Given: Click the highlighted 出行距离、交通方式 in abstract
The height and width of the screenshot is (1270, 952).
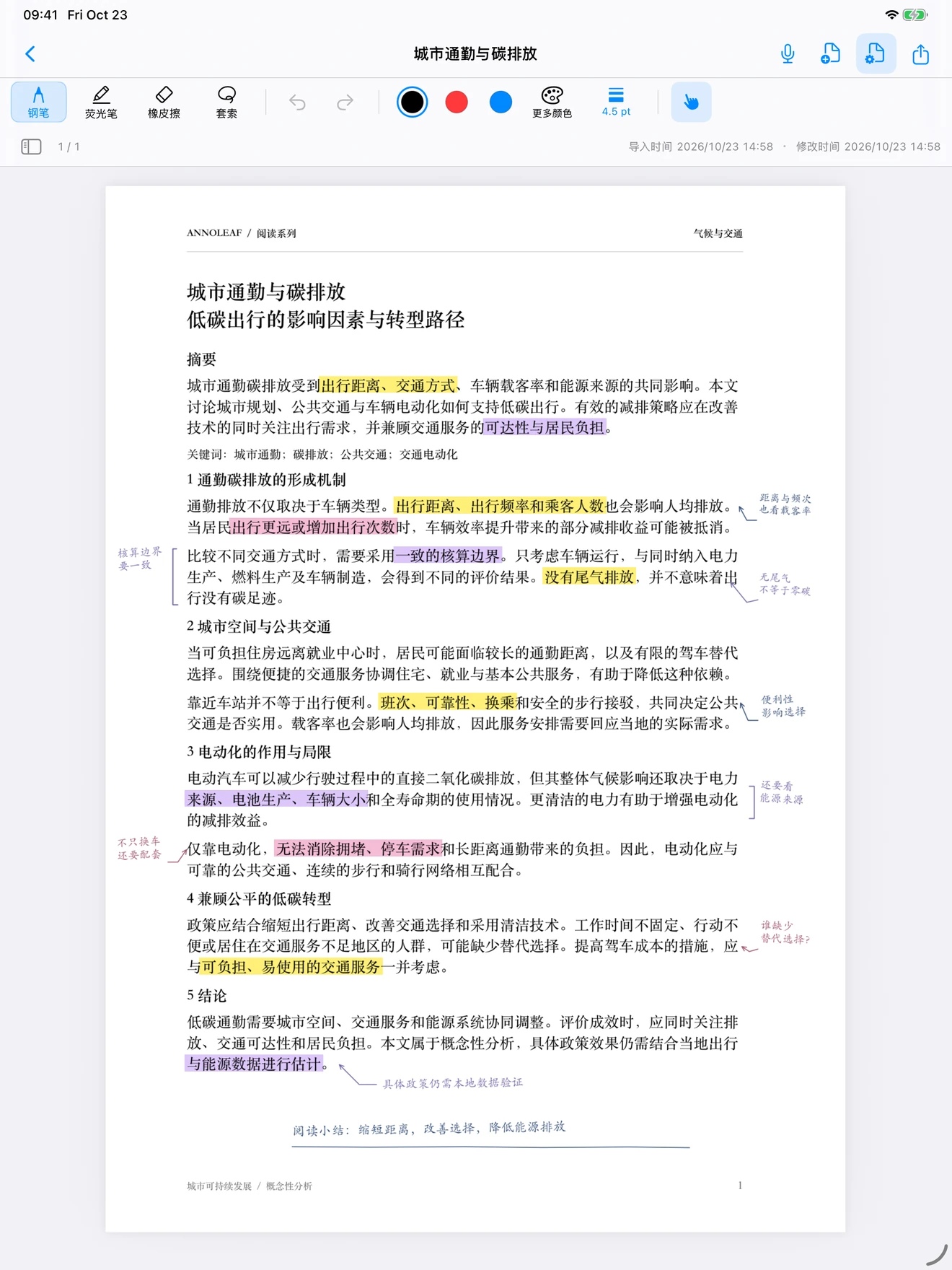Looking at the screenshot, I should [387, 386].
